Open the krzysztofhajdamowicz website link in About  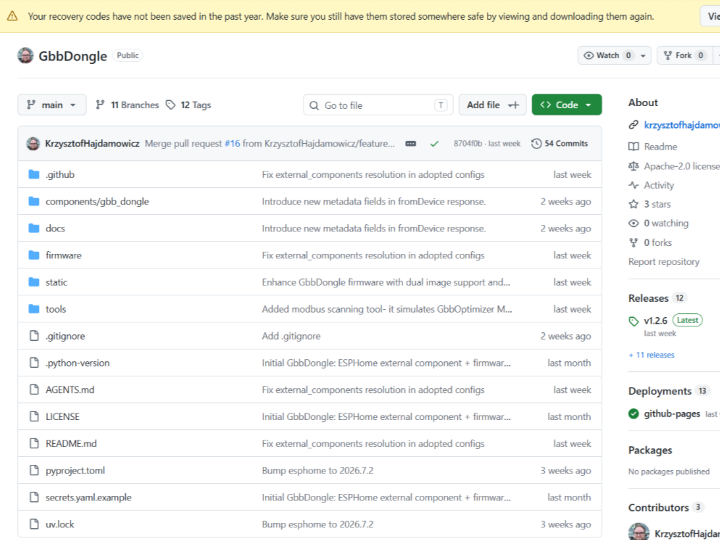(681, 125)
